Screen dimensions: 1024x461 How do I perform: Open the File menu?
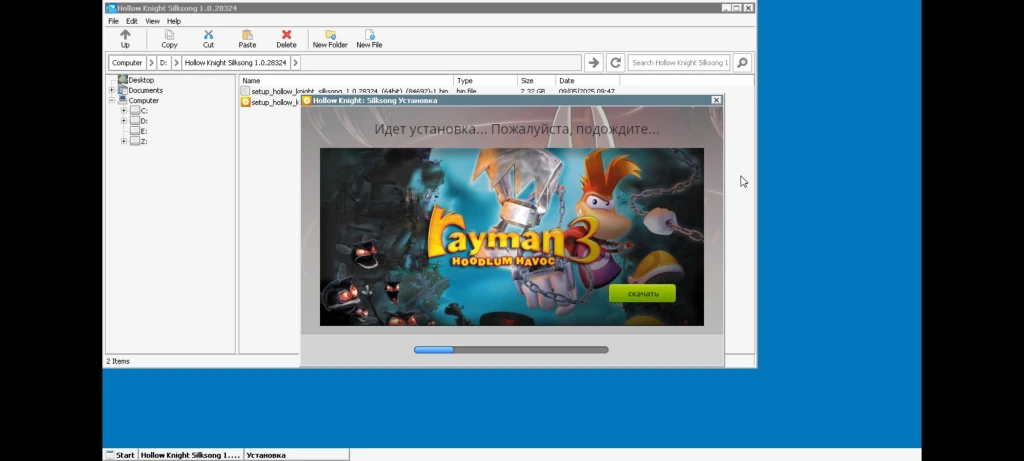(113, 21)
